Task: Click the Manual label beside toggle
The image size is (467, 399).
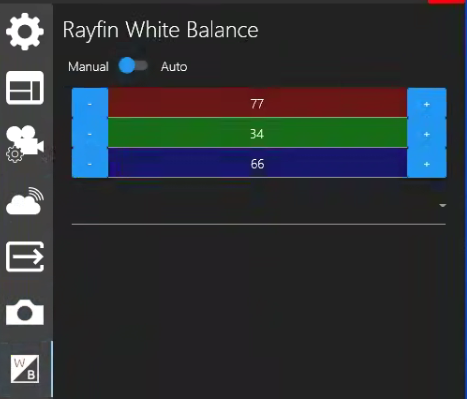Action: tap(88, 67)
